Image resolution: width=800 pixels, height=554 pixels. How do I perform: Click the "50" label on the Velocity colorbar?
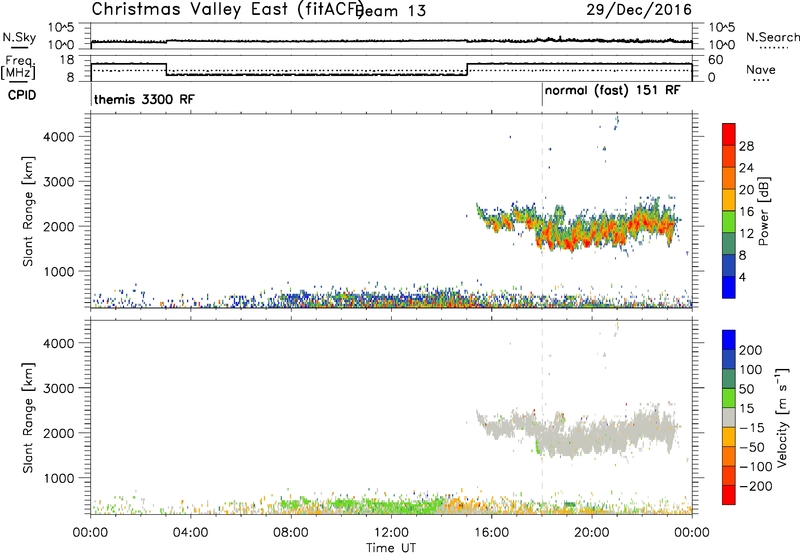[x=746, y=389]
